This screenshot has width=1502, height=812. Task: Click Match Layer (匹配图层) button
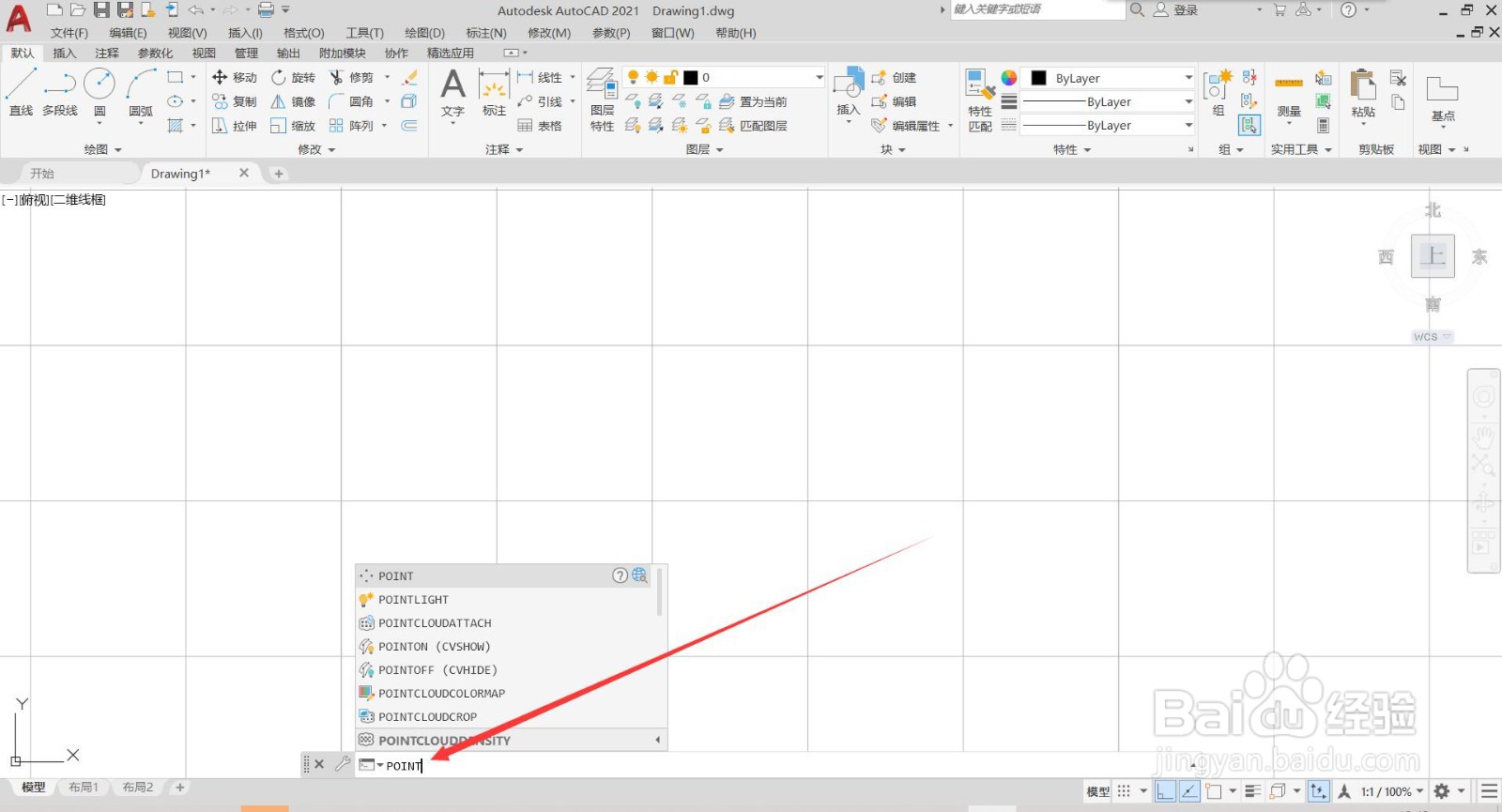753,126
